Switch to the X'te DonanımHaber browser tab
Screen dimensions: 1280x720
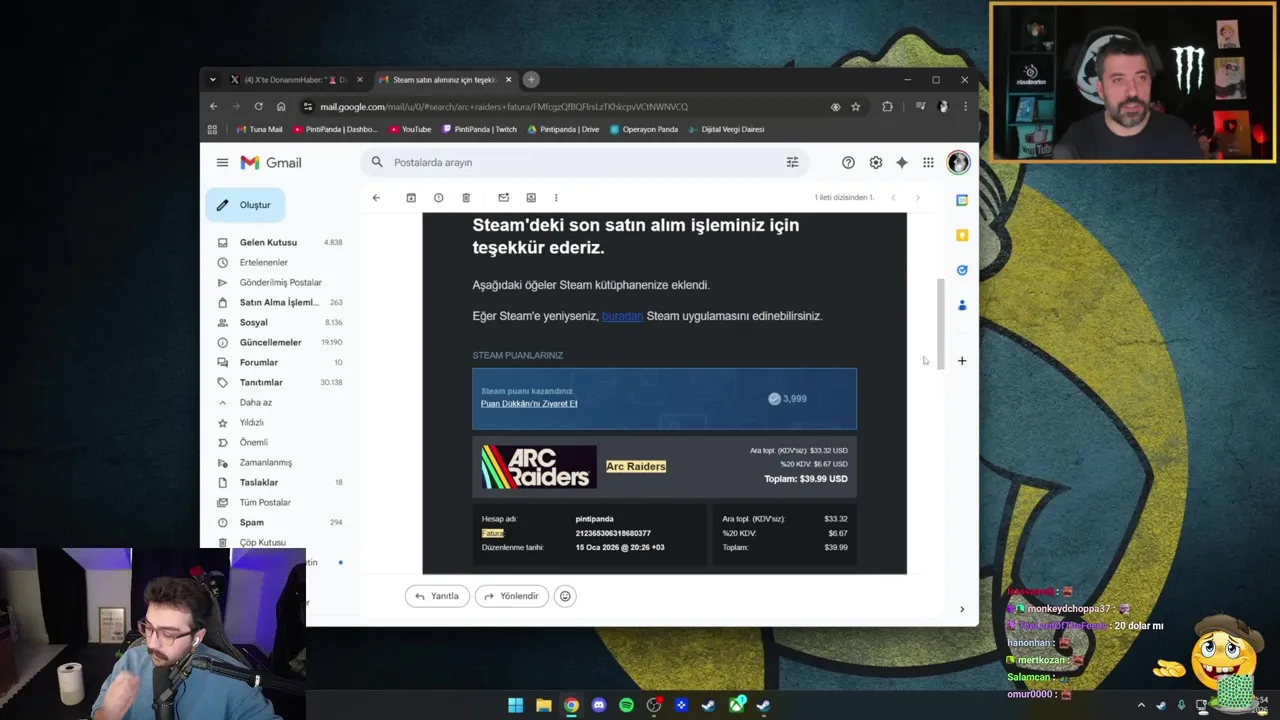pos(297,80)
